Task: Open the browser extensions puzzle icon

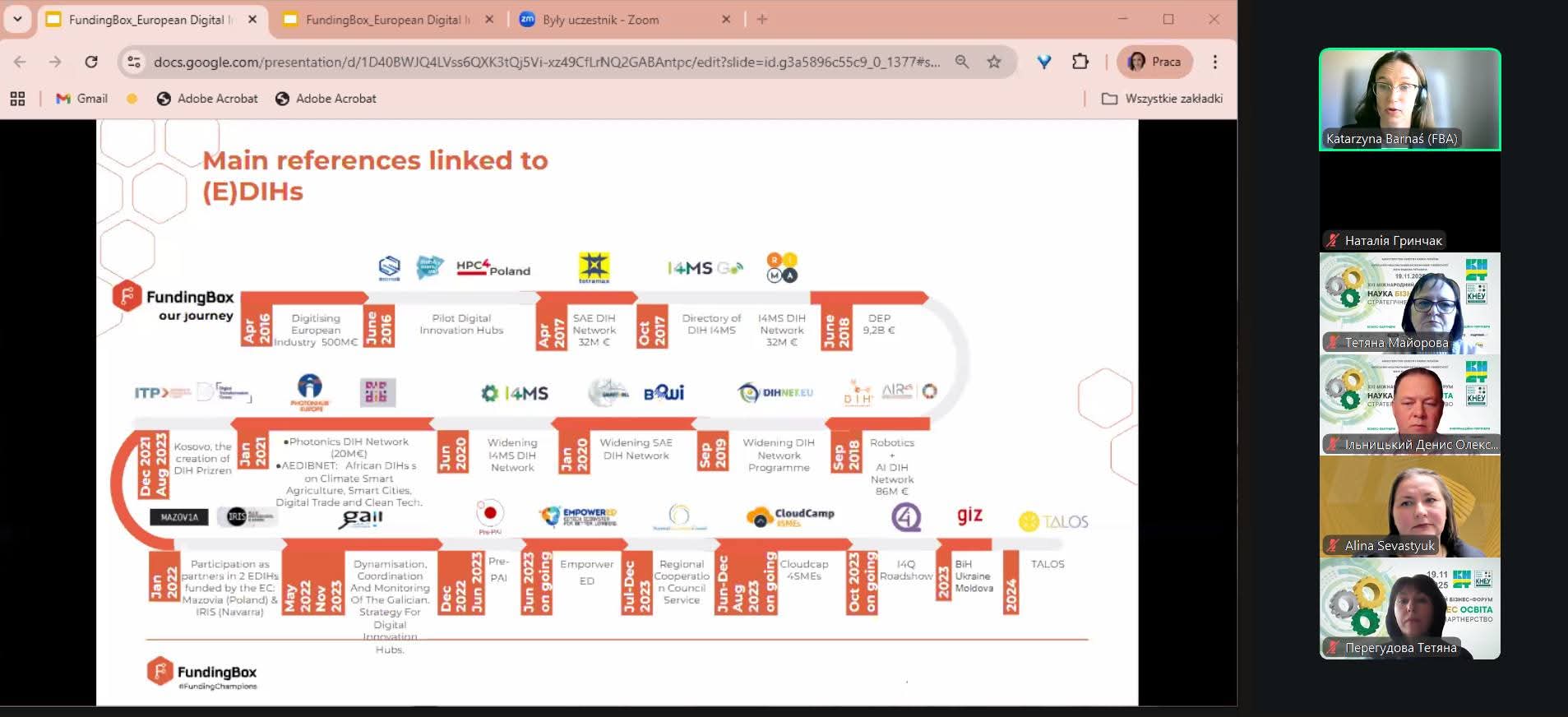Action: [x=1080, y=62]
